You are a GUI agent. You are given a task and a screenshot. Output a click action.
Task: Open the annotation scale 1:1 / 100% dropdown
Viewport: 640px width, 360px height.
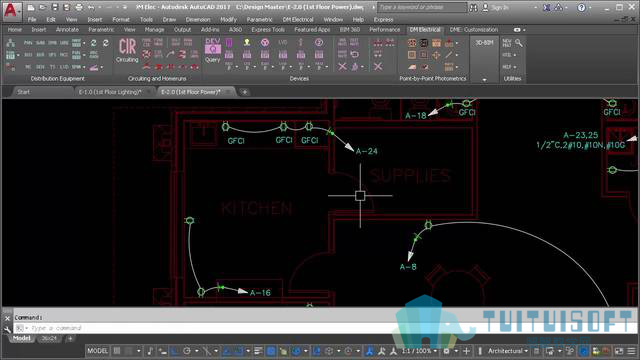[x=419, y=351]
